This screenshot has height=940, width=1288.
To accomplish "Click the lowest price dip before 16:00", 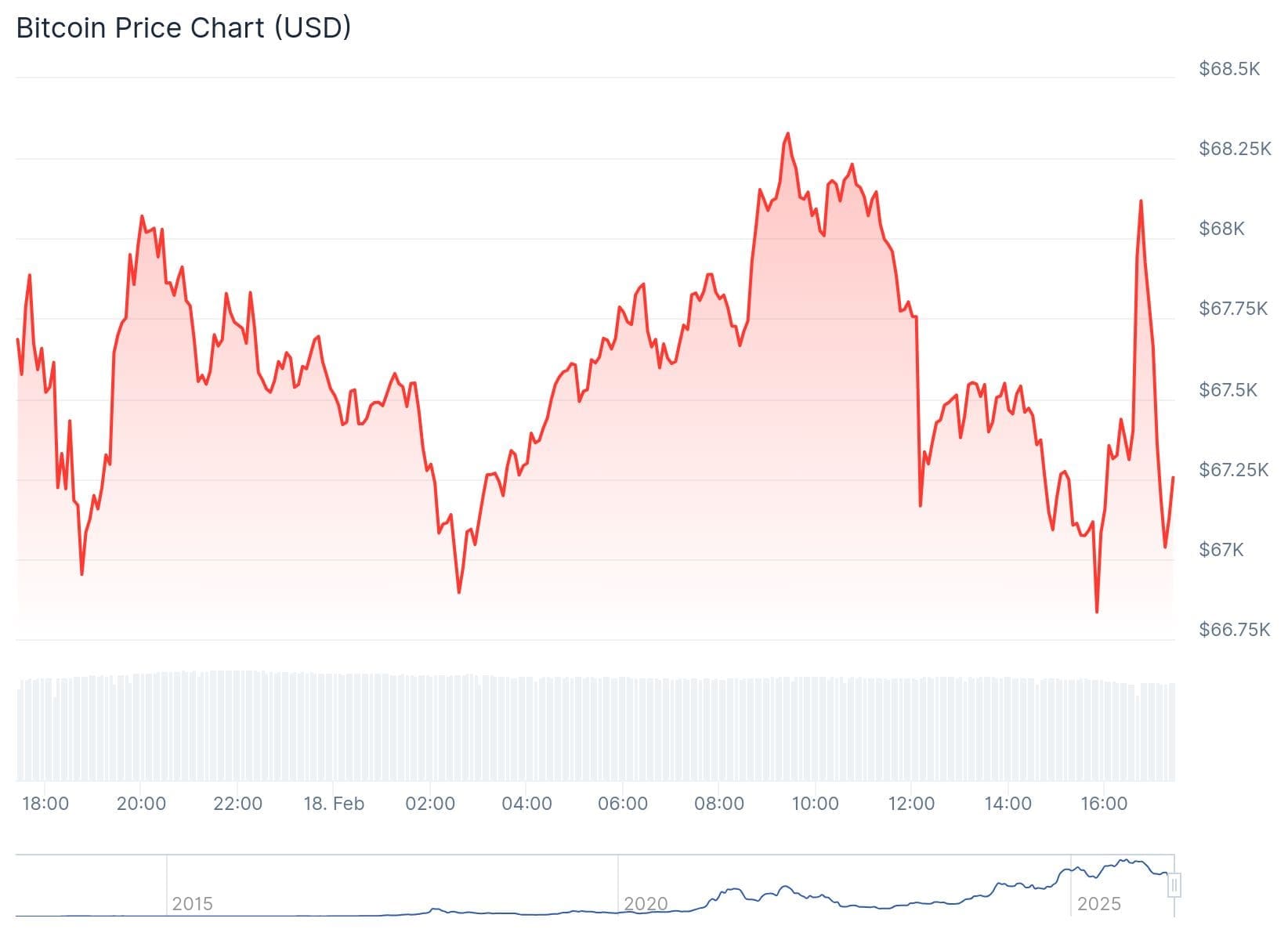I will [1096, 611].
